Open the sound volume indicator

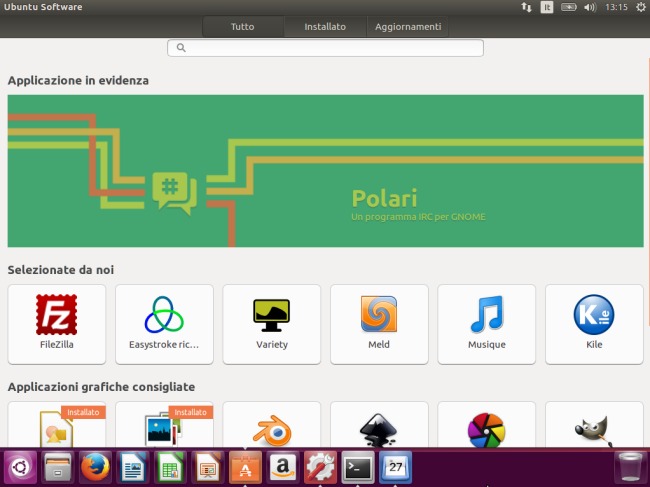coord(590,7)
